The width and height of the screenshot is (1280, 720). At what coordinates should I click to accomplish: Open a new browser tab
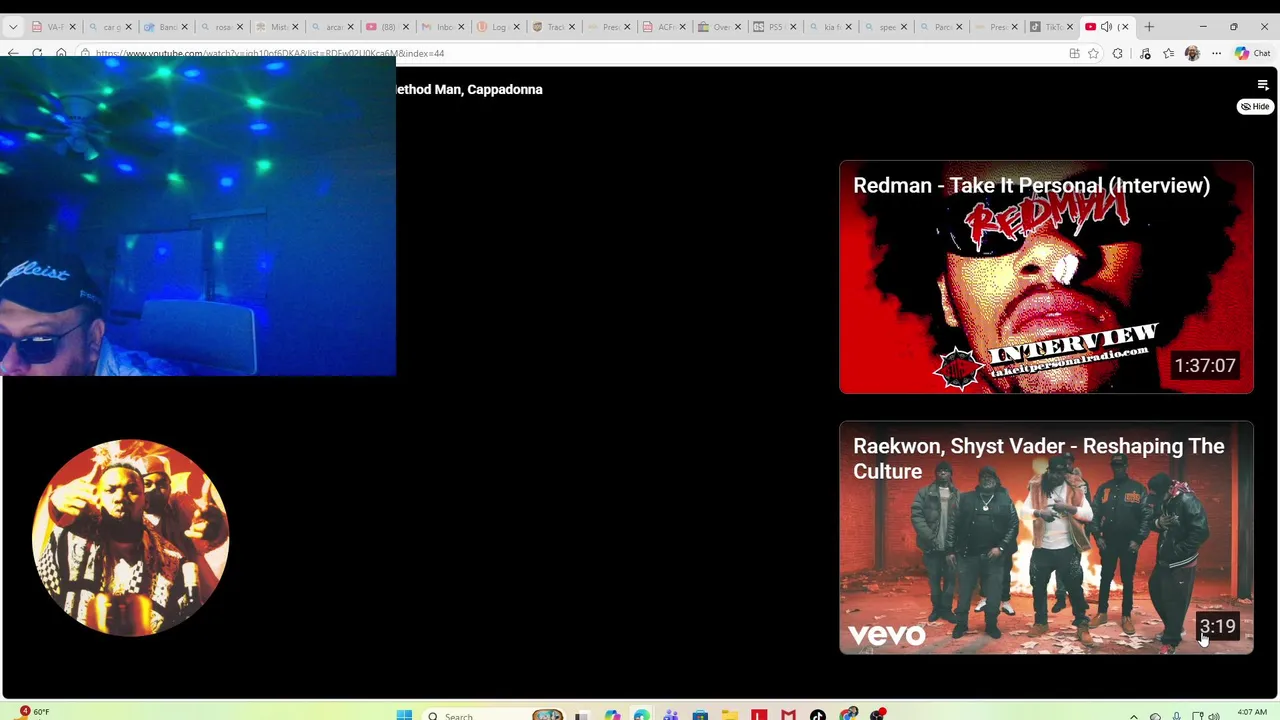coord(1149,27)
